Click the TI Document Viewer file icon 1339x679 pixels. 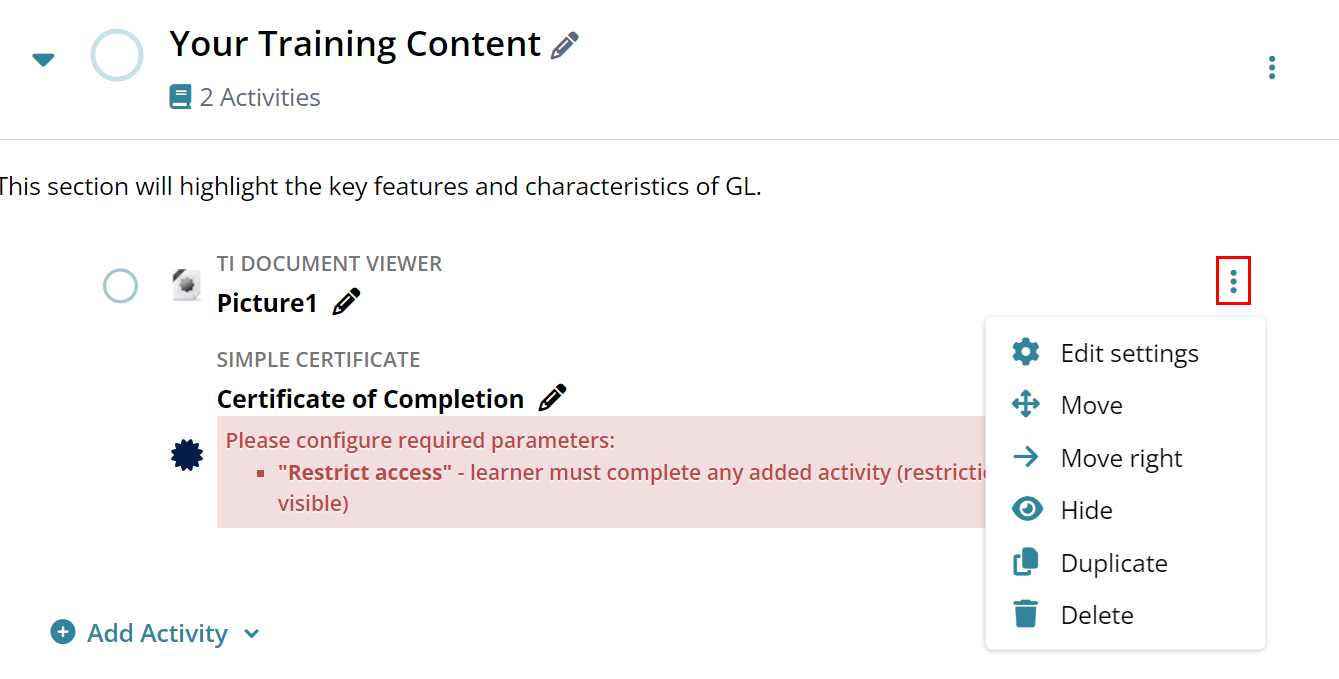click(x=186, y=285)
